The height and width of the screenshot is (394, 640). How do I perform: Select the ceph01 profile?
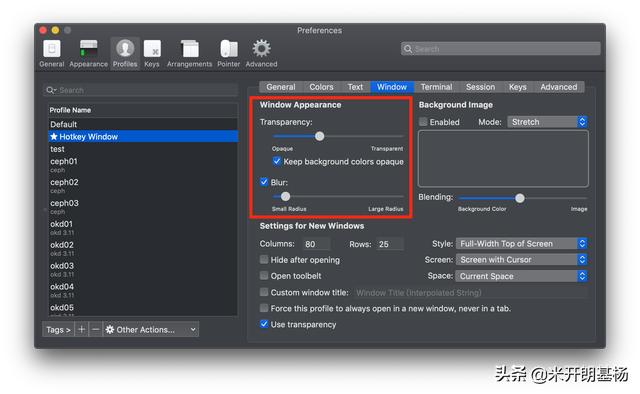pyautogui.click(x=143, y=165)
